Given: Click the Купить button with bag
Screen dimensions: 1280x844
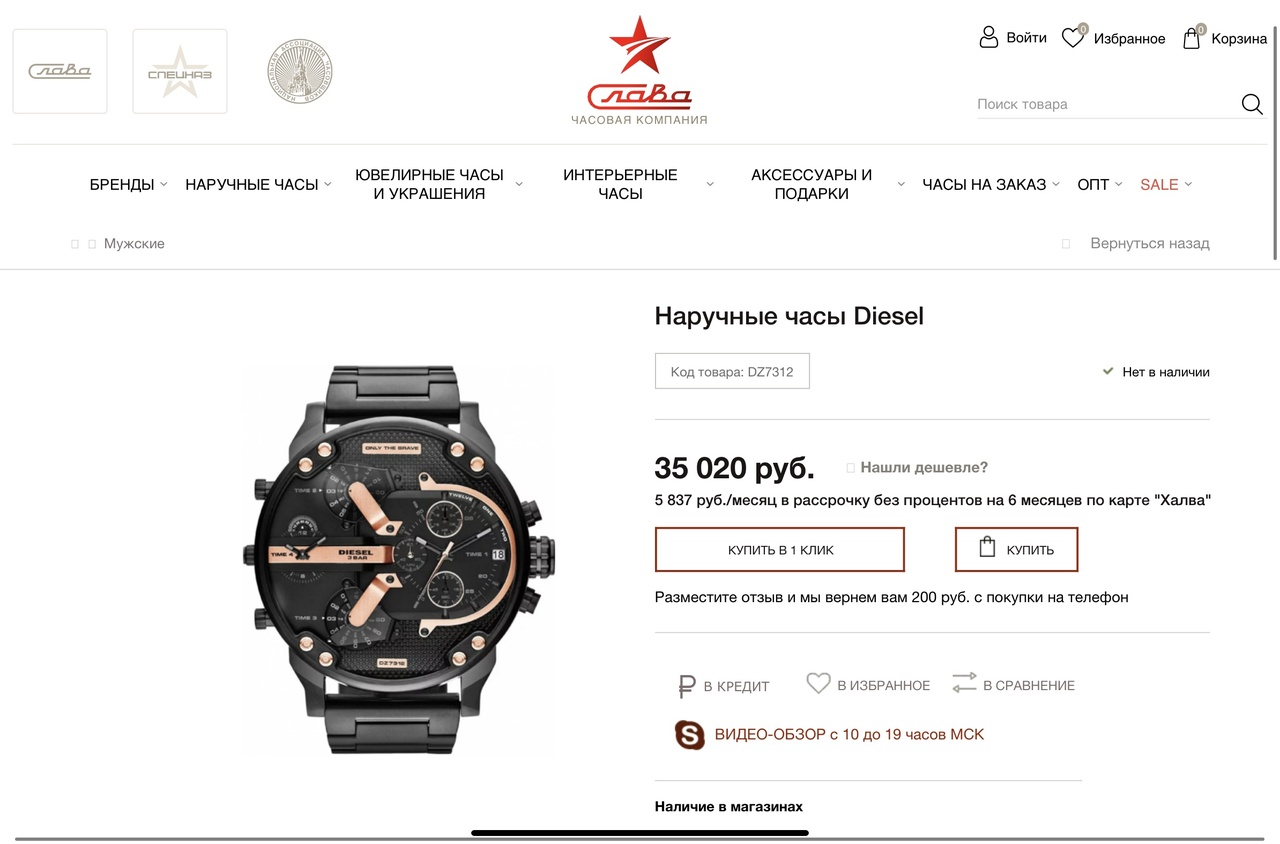Looking at the screenshot, I should [x=1016, y=550].
